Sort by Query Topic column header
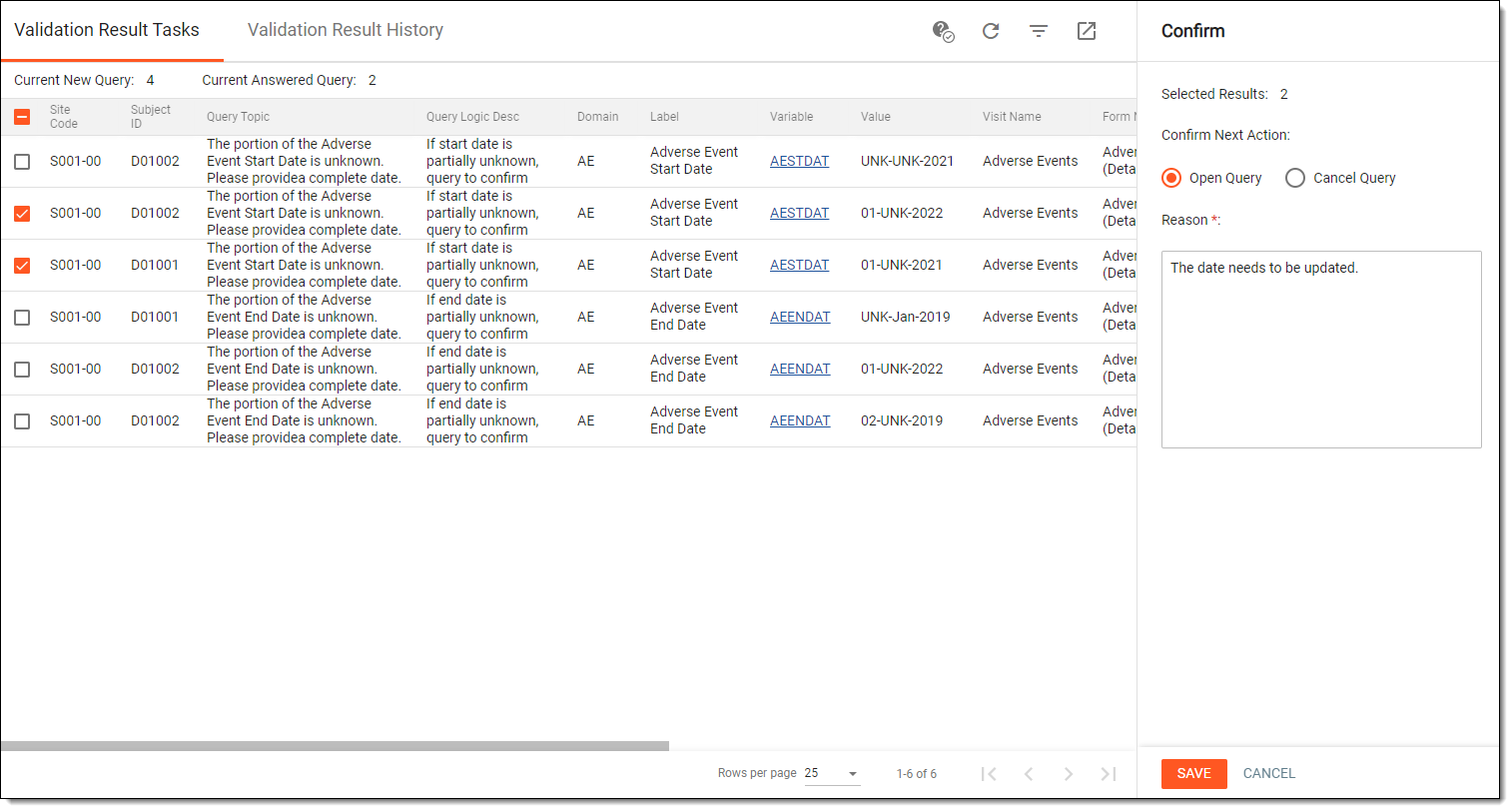Image resolution: width=1512 pixels, height=811 pixels. point(238,117)
